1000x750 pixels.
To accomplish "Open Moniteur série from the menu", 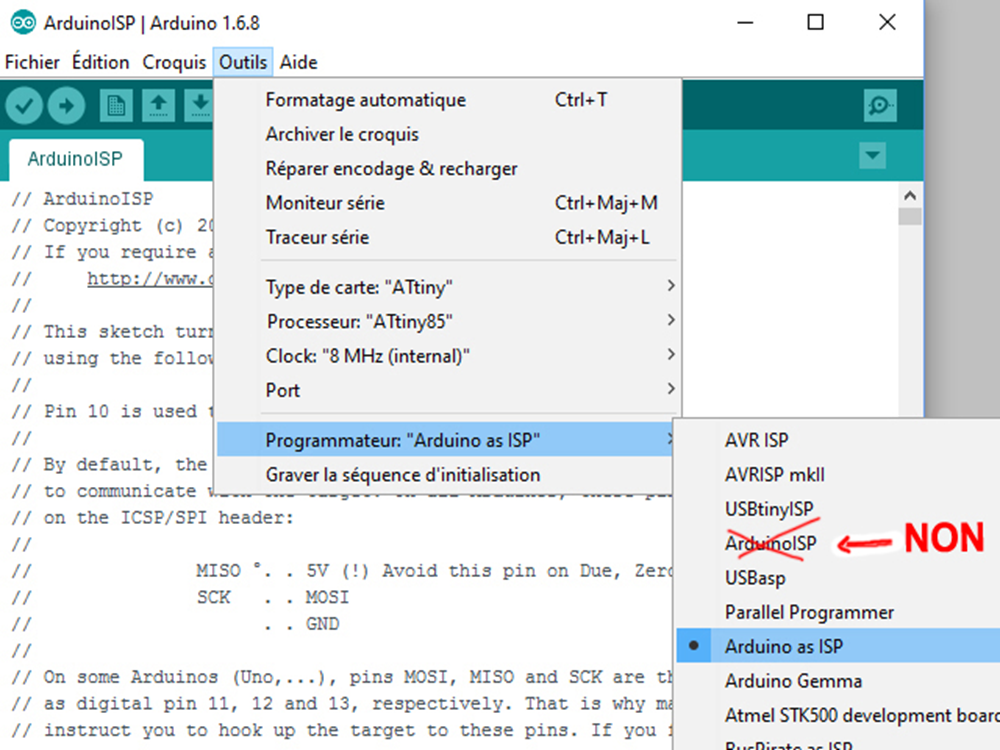I will pyautogui.click(x=448, y=203).
